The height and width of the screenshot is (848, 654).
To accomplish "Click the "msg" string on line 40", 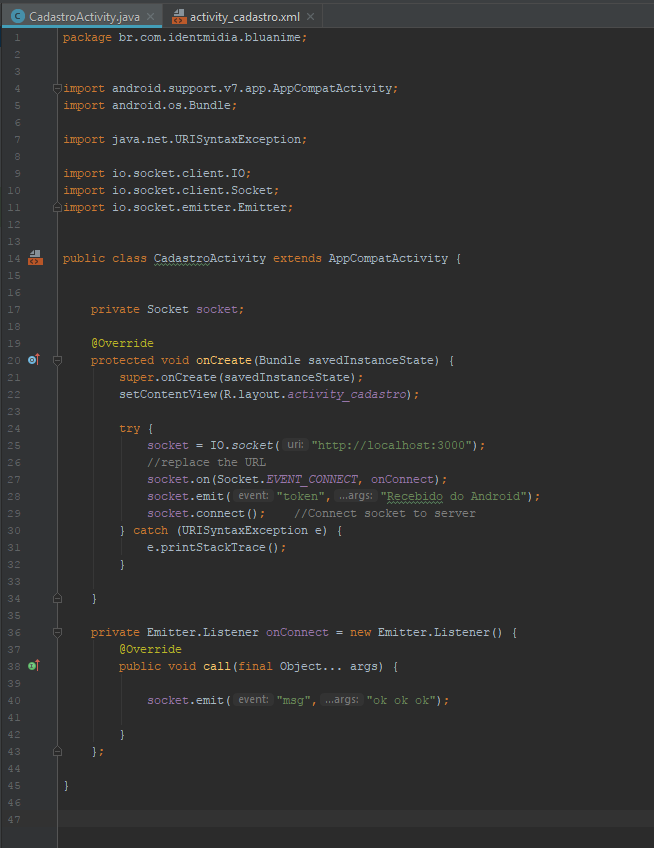I will 294,700.
